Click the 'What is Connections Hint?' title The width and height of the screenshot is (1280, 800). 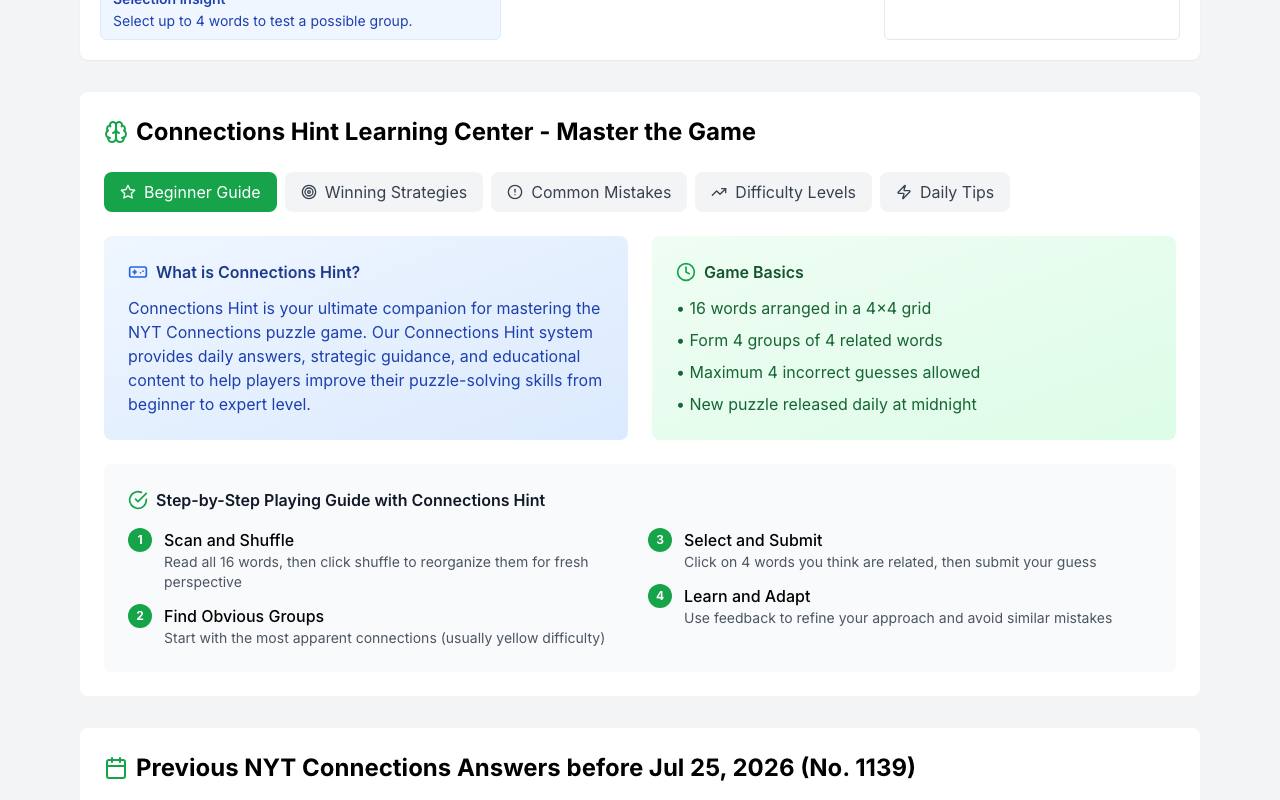pos(258,272)
